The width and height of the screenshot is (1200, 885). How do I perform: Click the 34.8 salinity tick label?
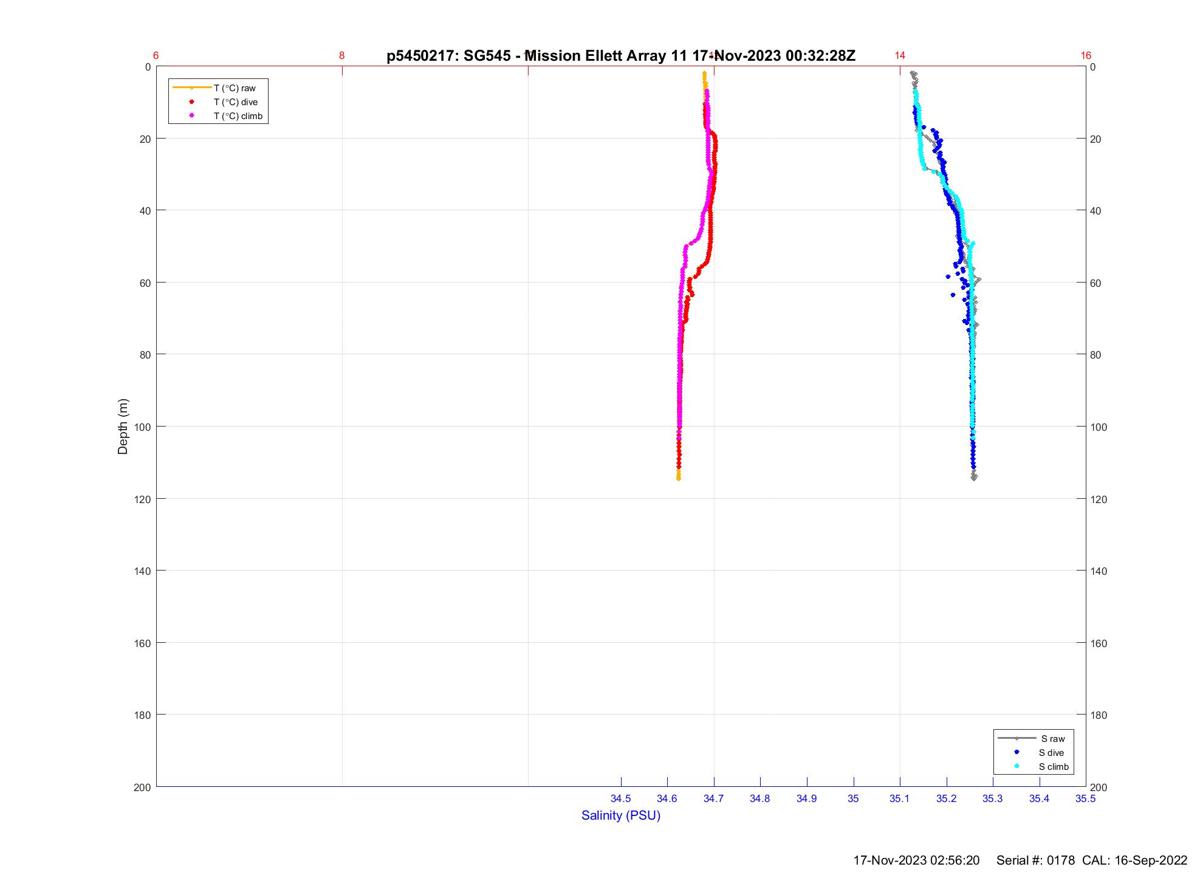click(760, 799)
